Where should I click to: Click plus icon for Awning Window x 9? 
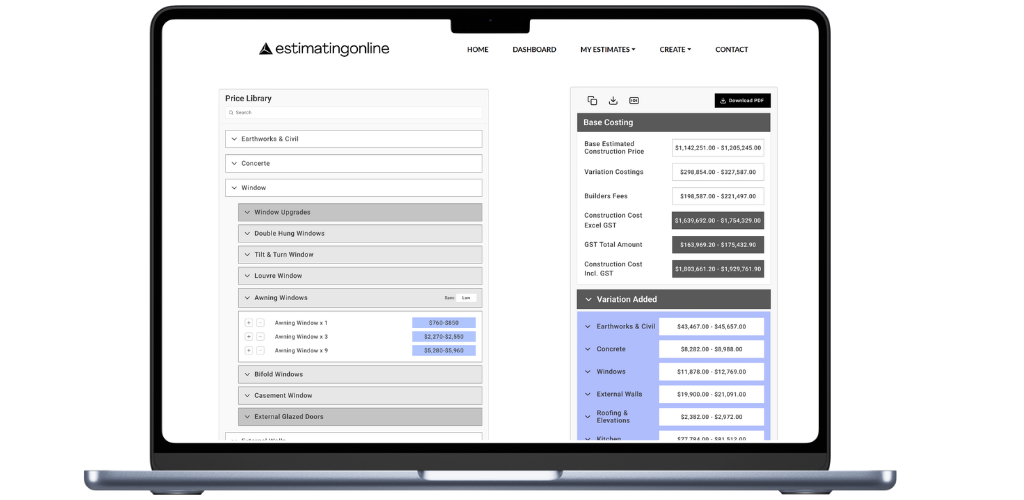(249, 351)
